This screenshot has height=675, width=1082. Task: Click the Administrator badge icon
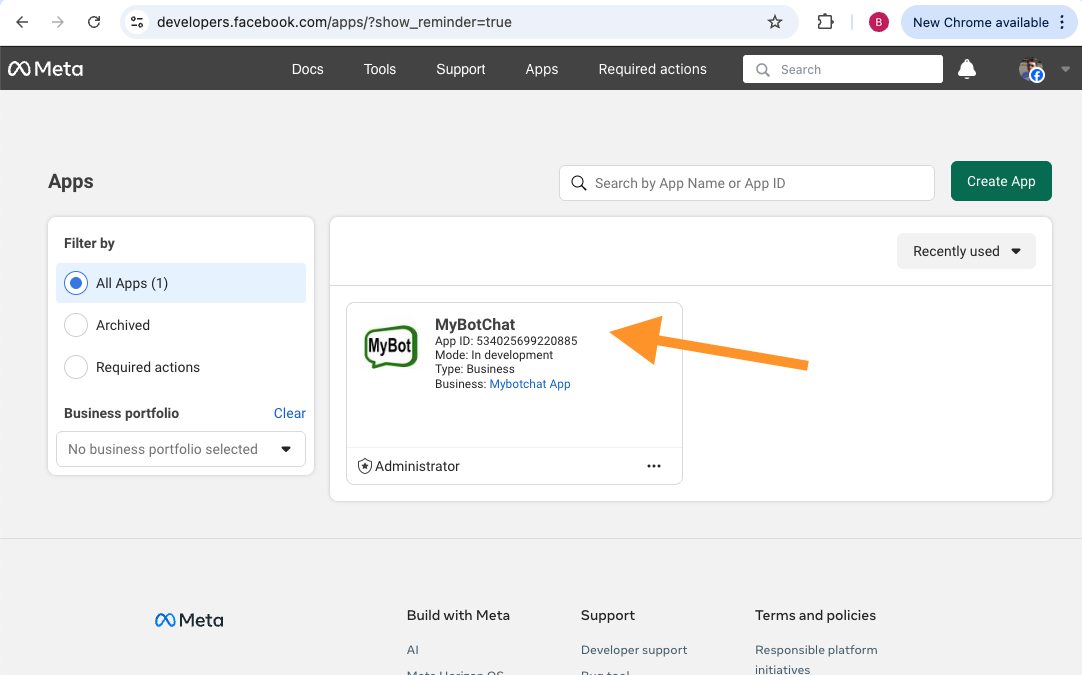click(x=365, y=466)
